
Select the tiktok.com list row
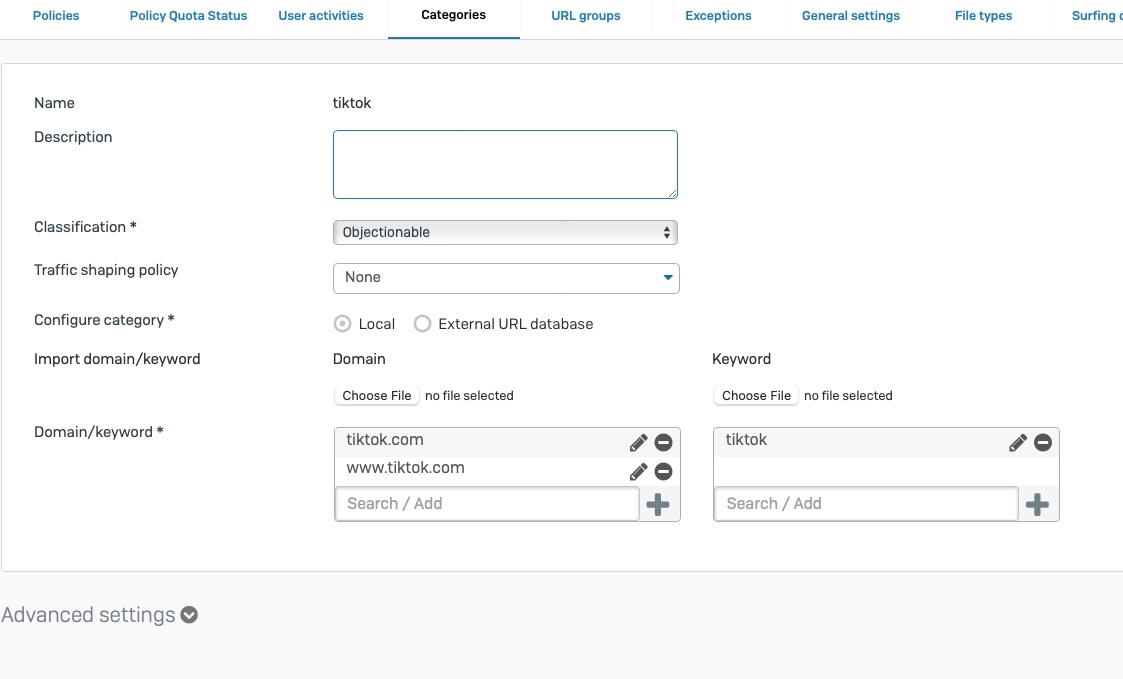(507, 442)
